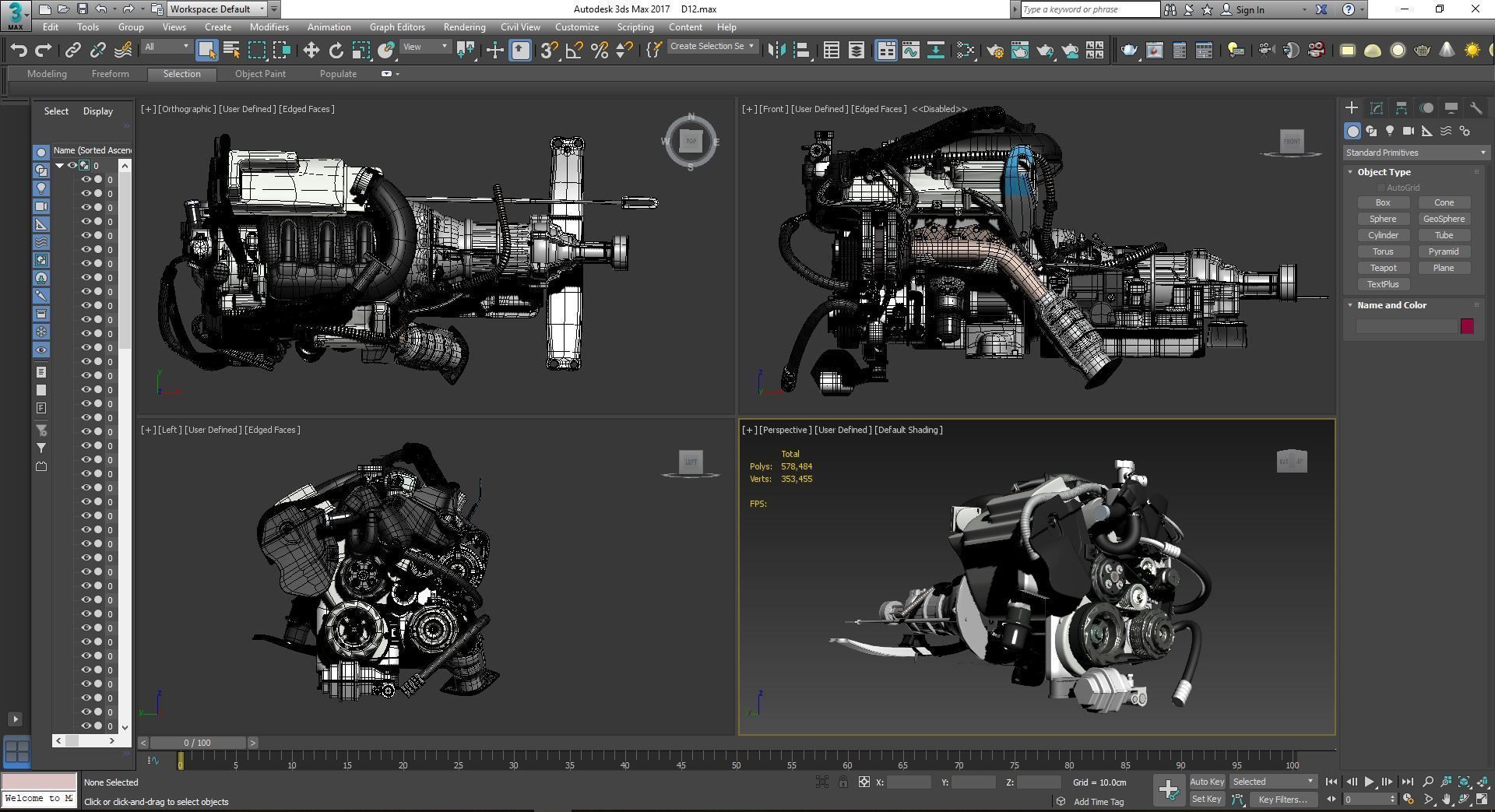This screenshot has height=812, width=1495.
Task: Activate the Select Object tool
Action: tap(206, 51)
